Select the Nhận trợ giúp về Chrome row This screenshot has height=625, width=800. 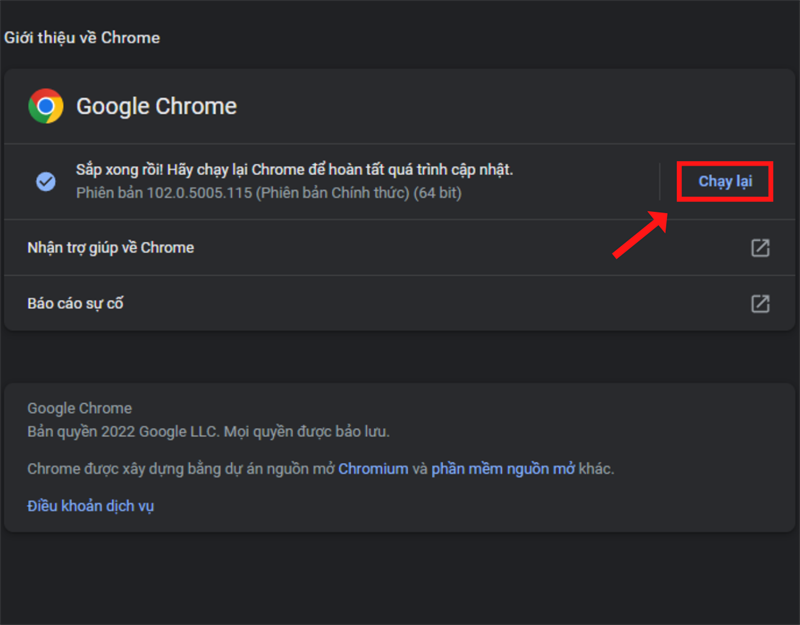point(110,248)
